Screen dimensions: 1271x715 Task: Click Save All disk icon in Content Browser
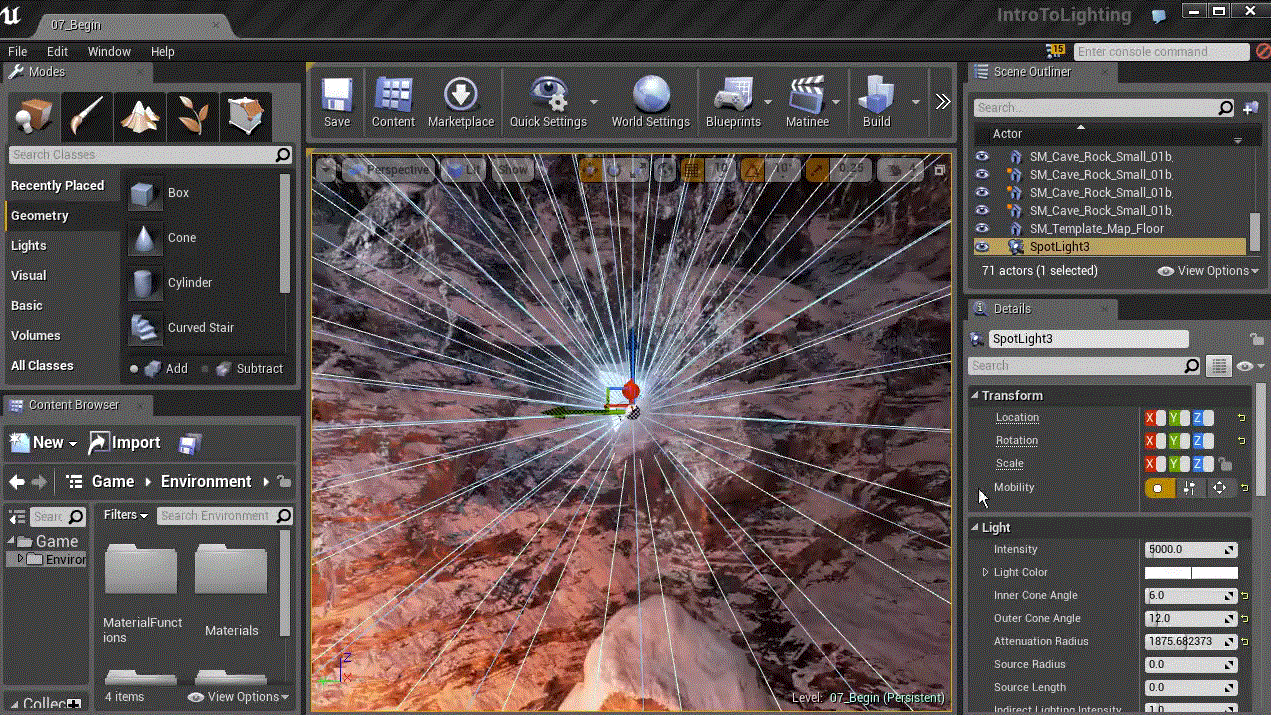pos(190,443)
